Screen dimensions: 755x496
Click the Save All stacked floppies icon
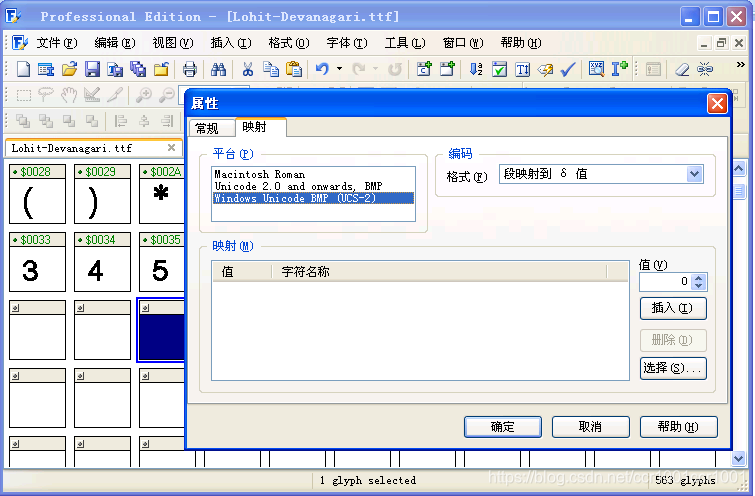[x=138, y=69]
